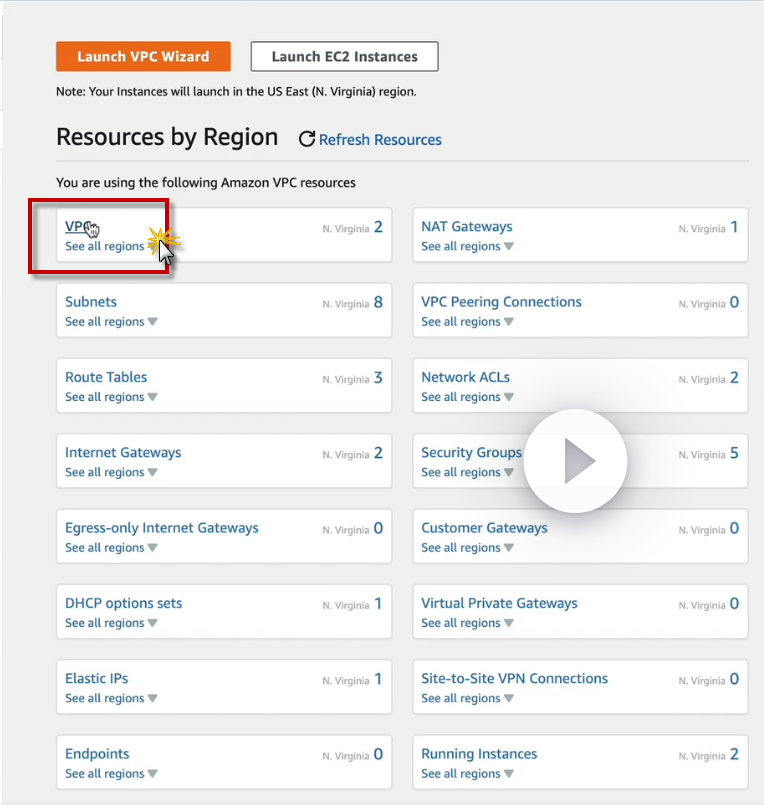Expand See all regions under Route Tables

click(x=111, y=397)
